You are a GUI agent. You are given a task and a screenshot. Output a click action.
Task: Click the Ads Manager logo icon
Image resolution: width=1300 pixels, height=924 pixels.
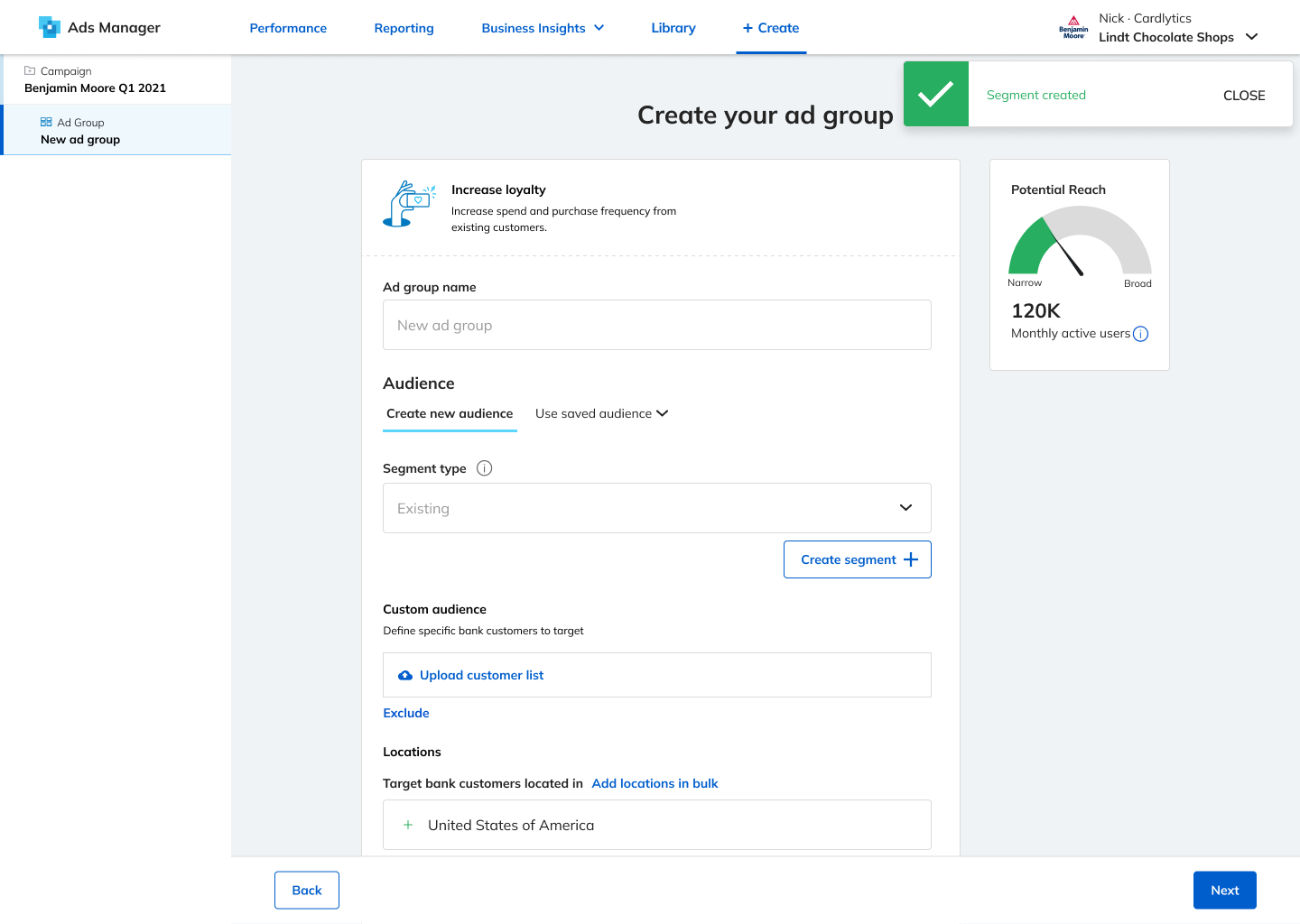pyautogui.click(x=50, y=27)
